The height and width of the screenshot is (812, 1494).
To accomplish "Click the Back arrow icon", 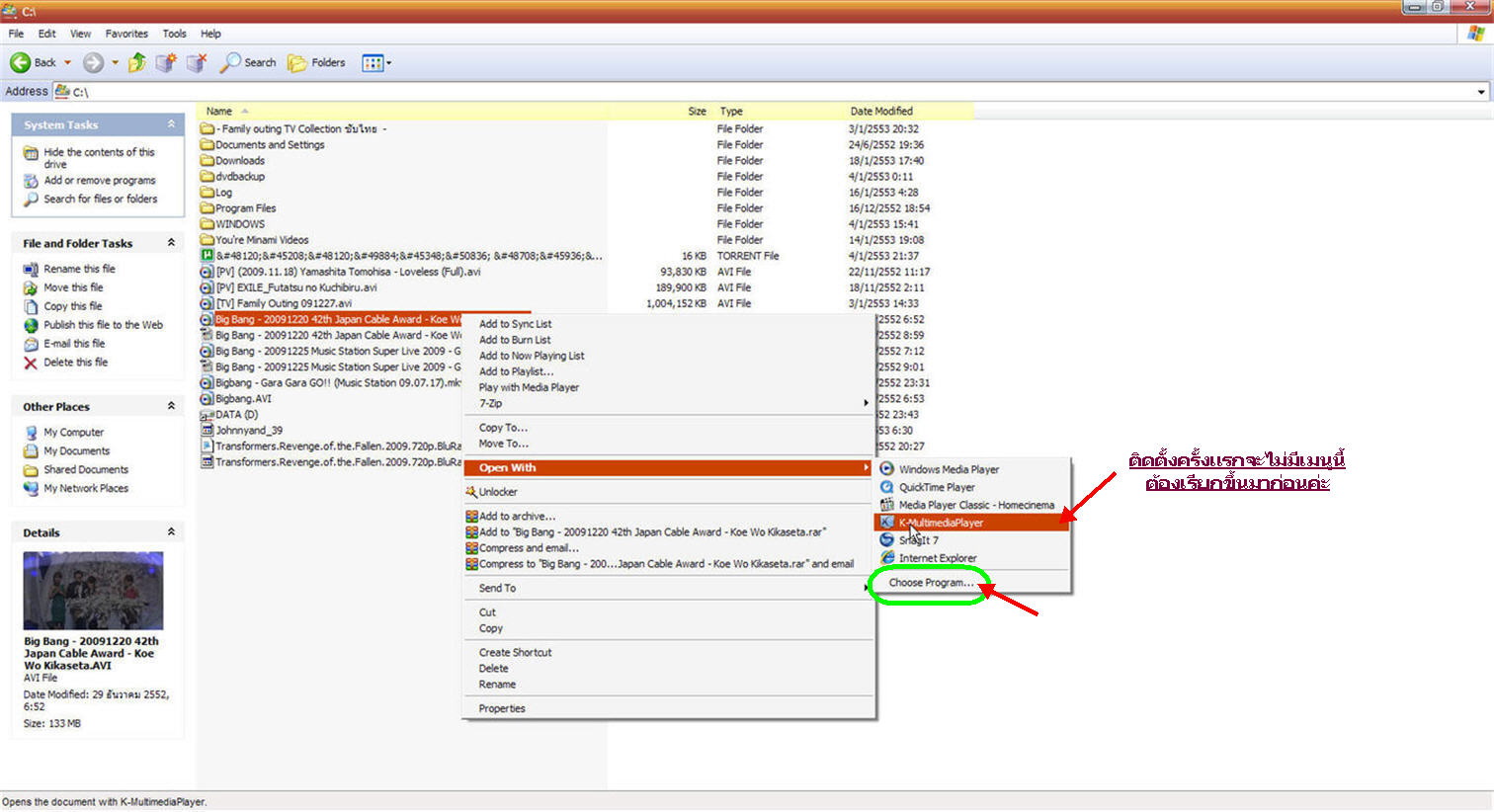I will (20, 62).
